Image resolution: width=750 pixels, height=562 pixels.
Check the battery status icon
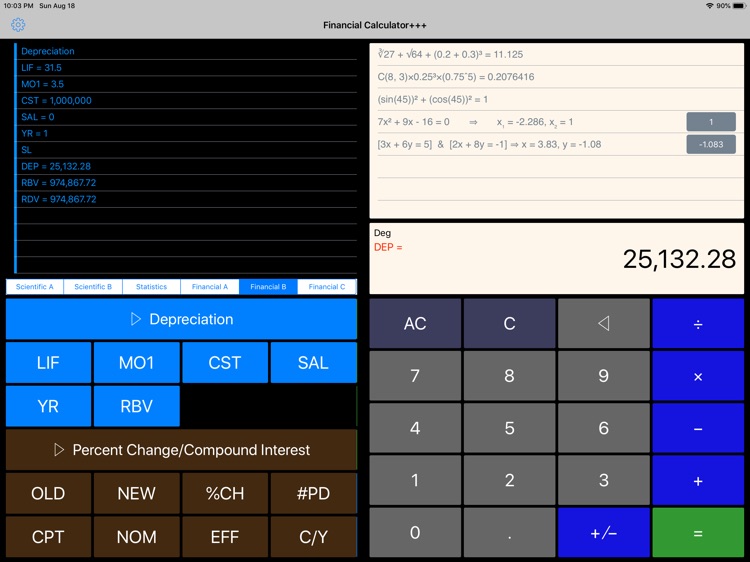coord(739,6)
